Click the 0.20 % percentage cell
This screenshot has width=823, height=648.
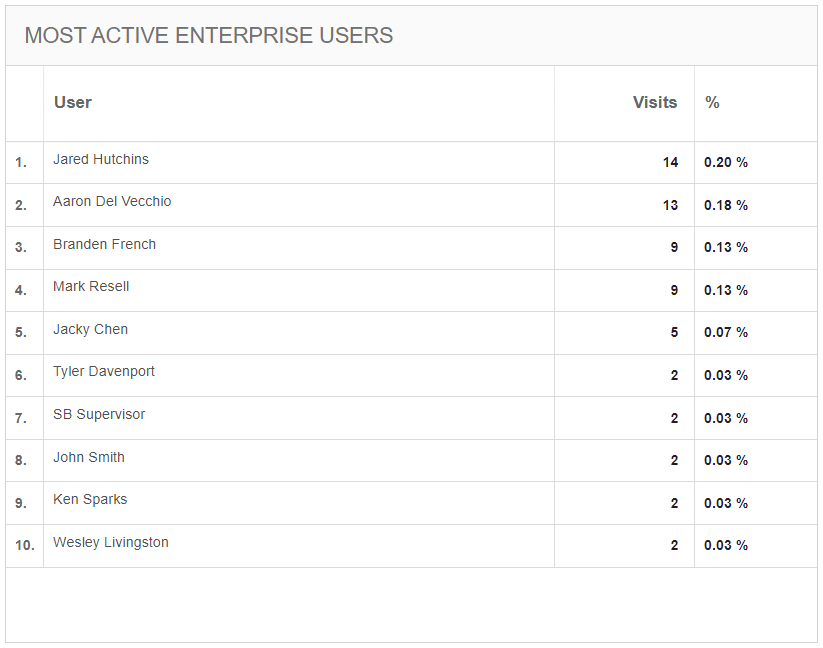[x=726, y=163]
